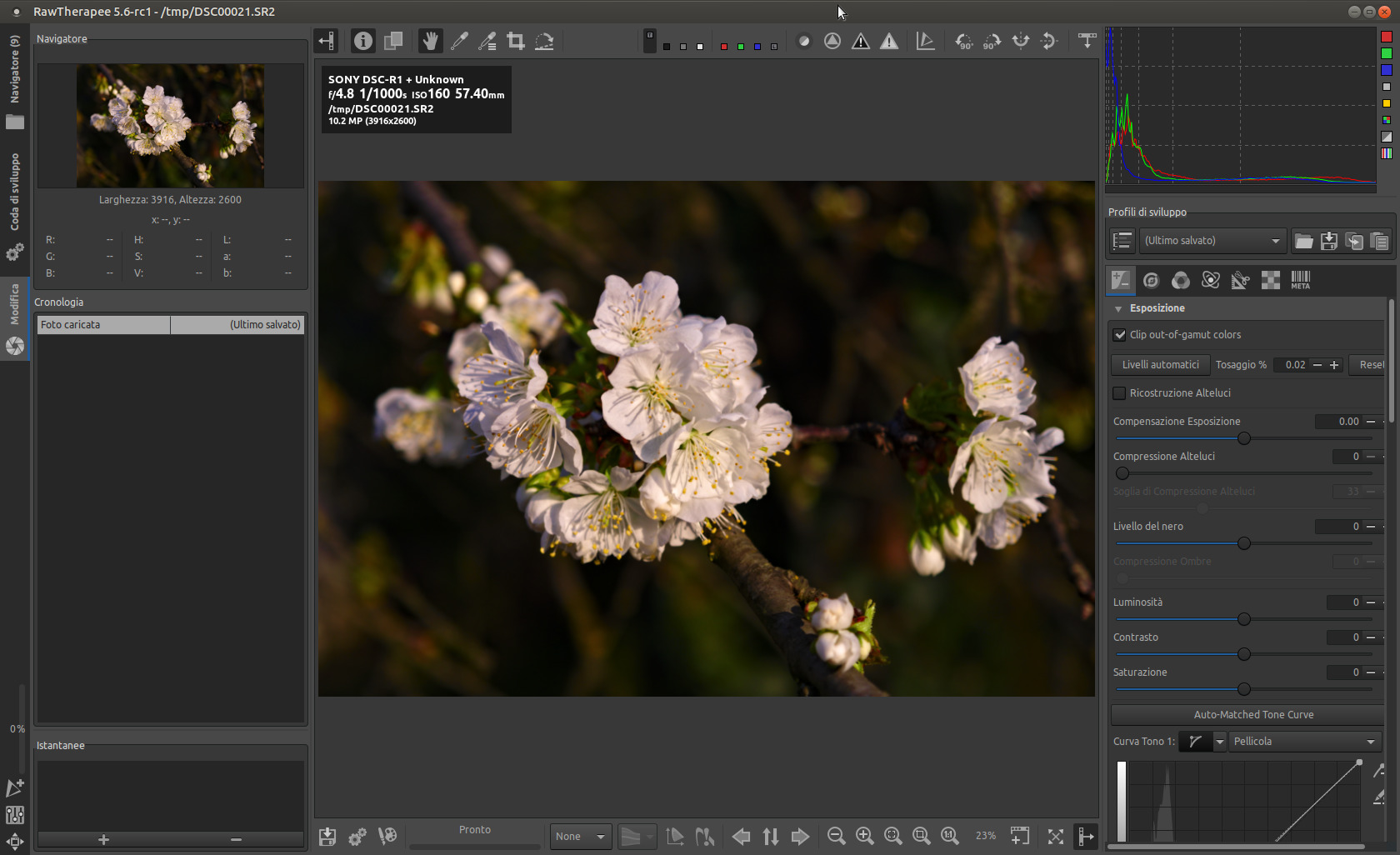
Task: Collapse the Esposizione section
Action: pos(1118,308)
